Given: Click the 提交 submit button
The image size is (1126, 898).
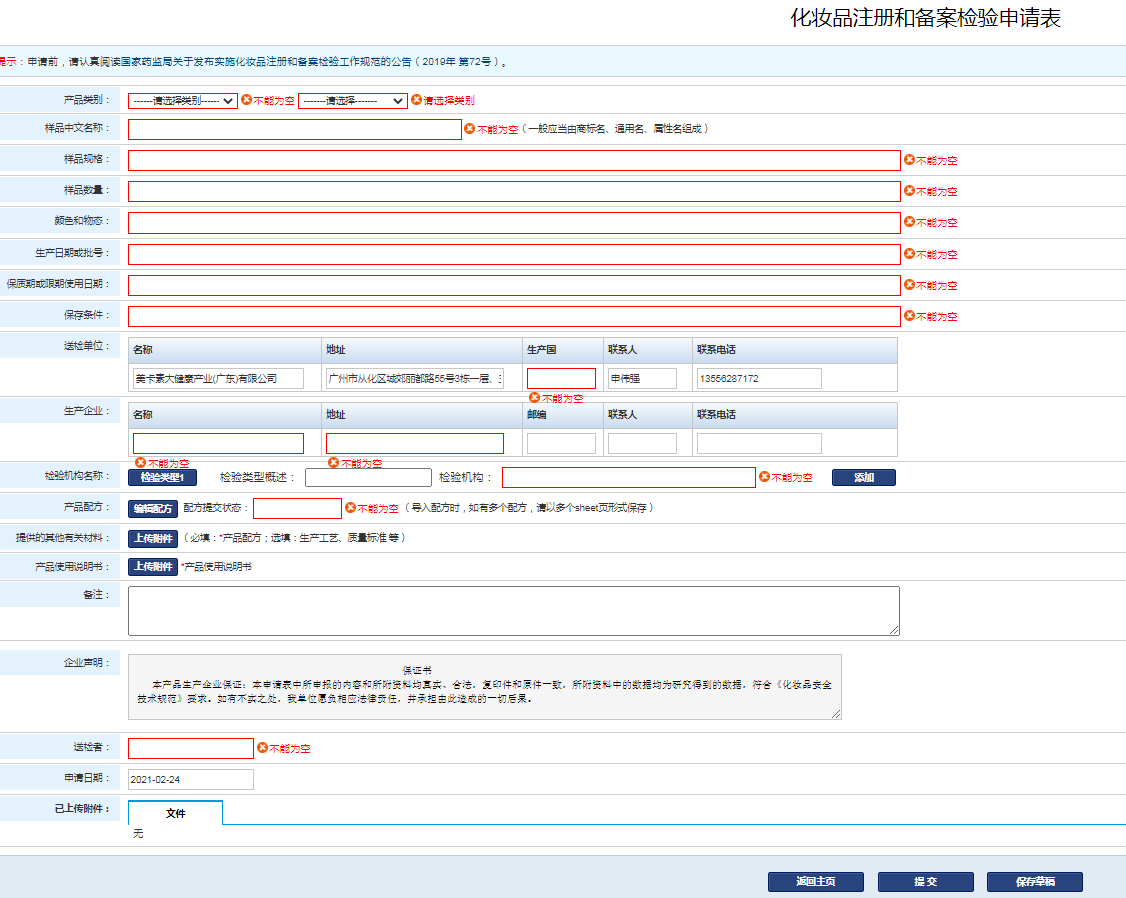Looking at the screenshot, I should click(926, 881).
